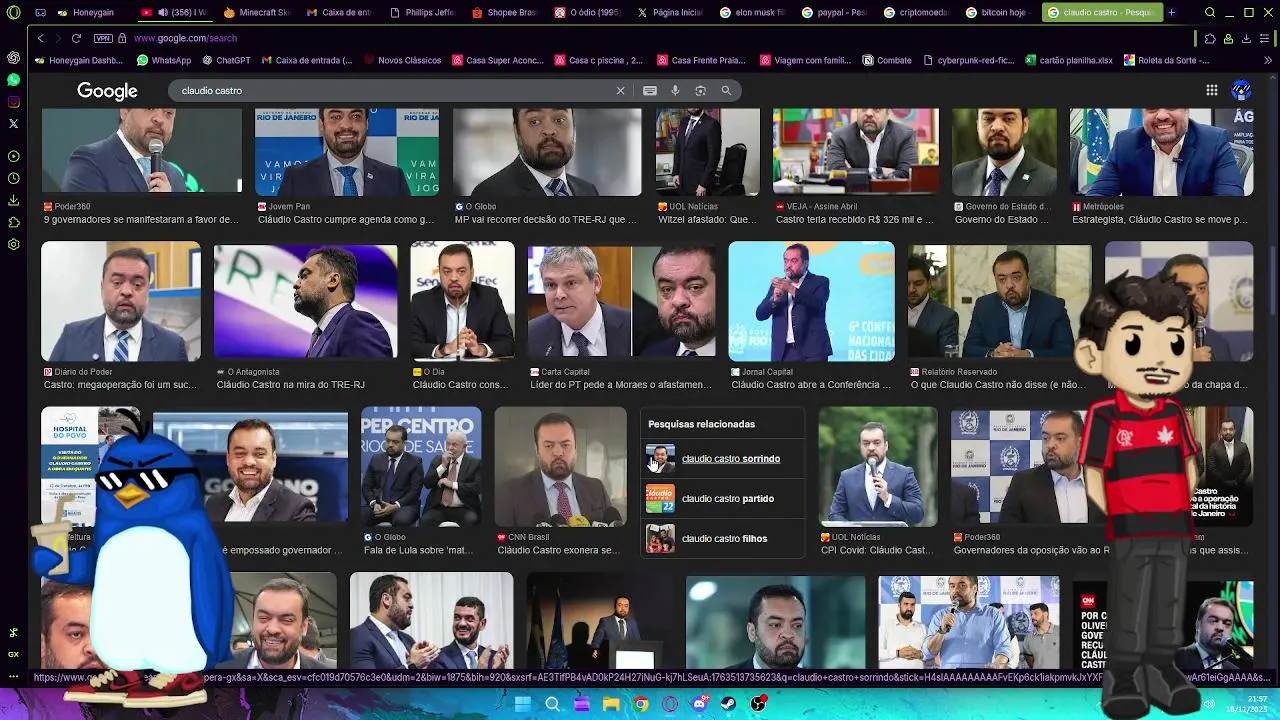Open the Player icon in the sidebar
1280x720 pixels.
point(13,156)
